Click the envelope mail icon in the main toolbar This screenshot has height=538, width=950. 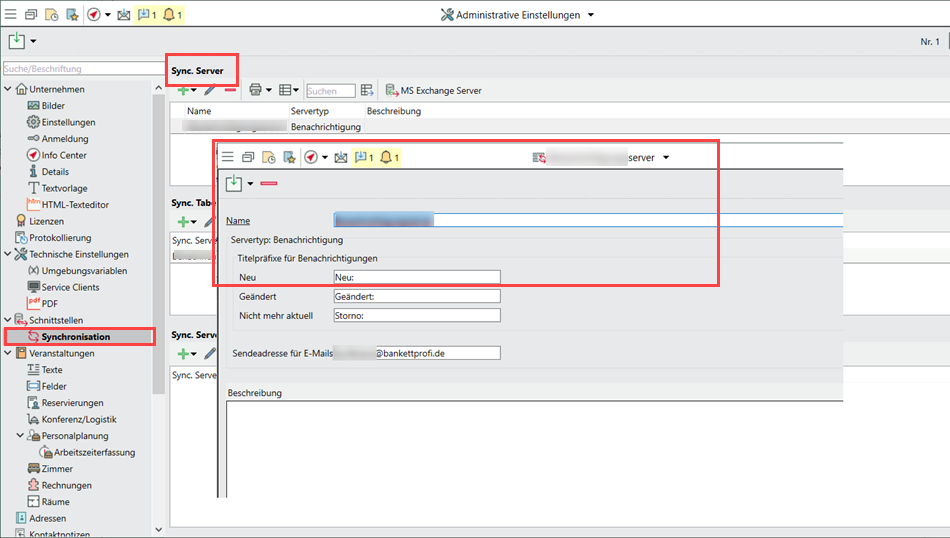click(124, 15)
